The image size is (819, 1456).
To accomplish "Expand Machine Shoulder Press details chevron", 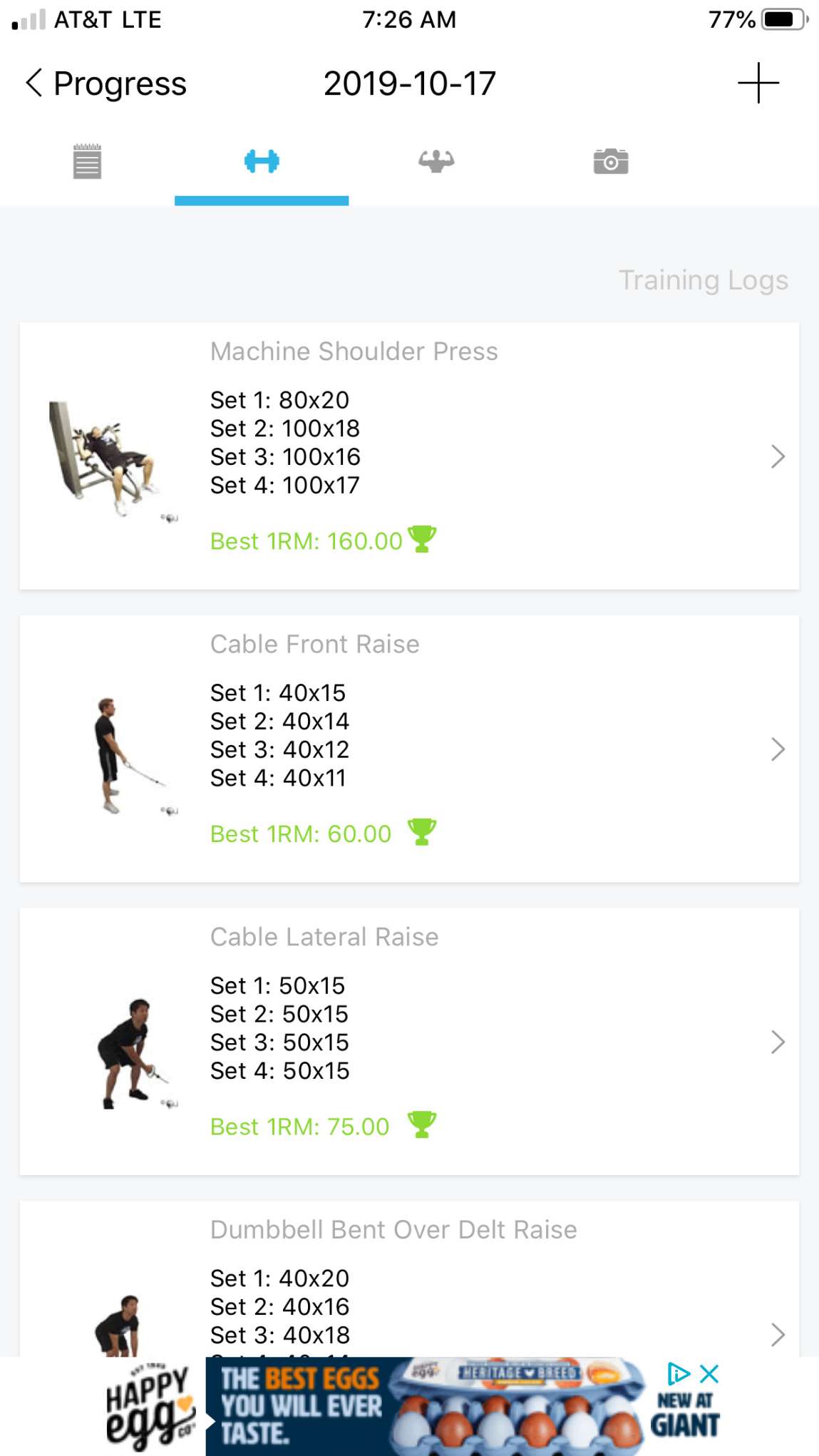I will (778, 456).
